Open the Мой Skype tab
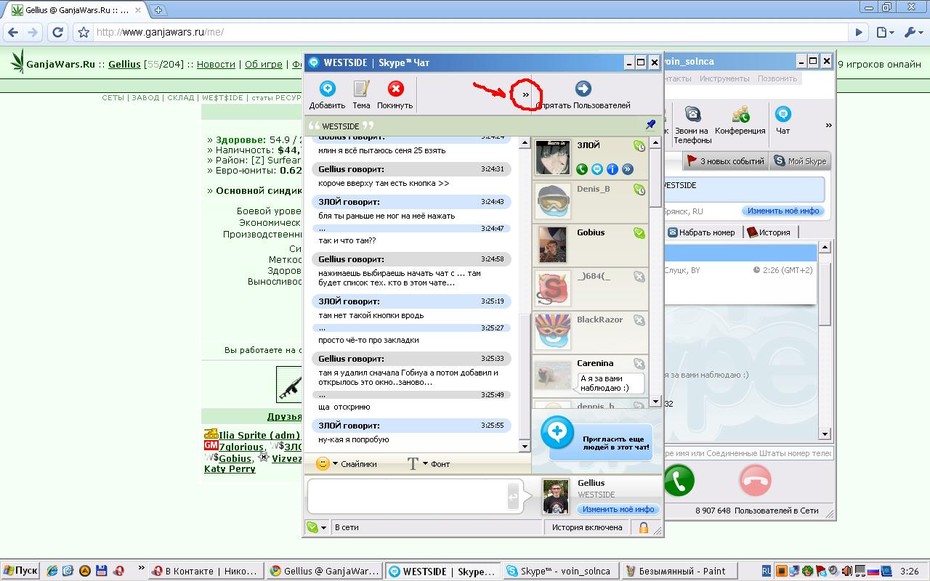Screen dimensions: 930x581 coord(801,161)
